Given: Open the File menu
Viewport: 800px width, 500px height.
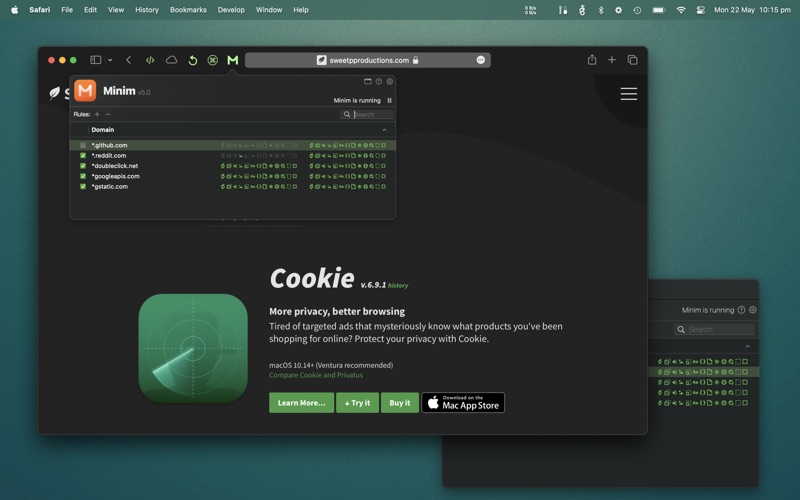Looking at the screenshot, I should (67, 10).
